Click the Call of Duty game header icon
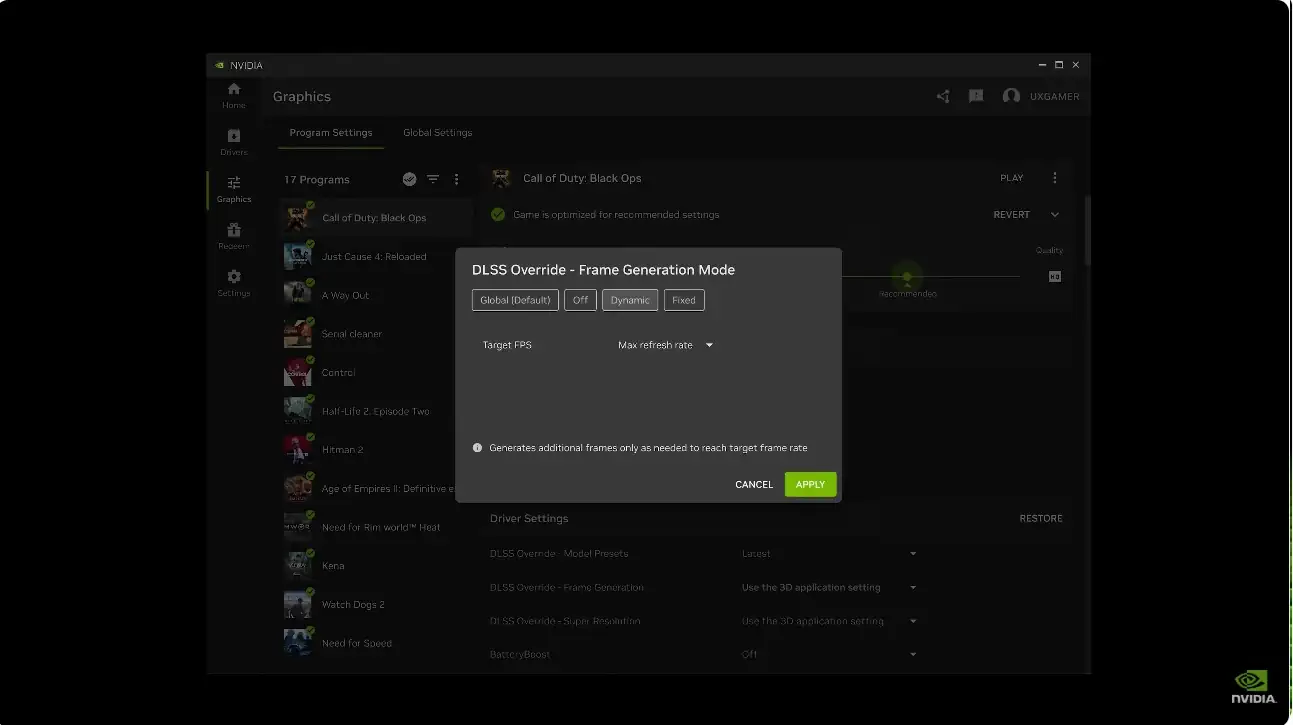 [500, 178]
